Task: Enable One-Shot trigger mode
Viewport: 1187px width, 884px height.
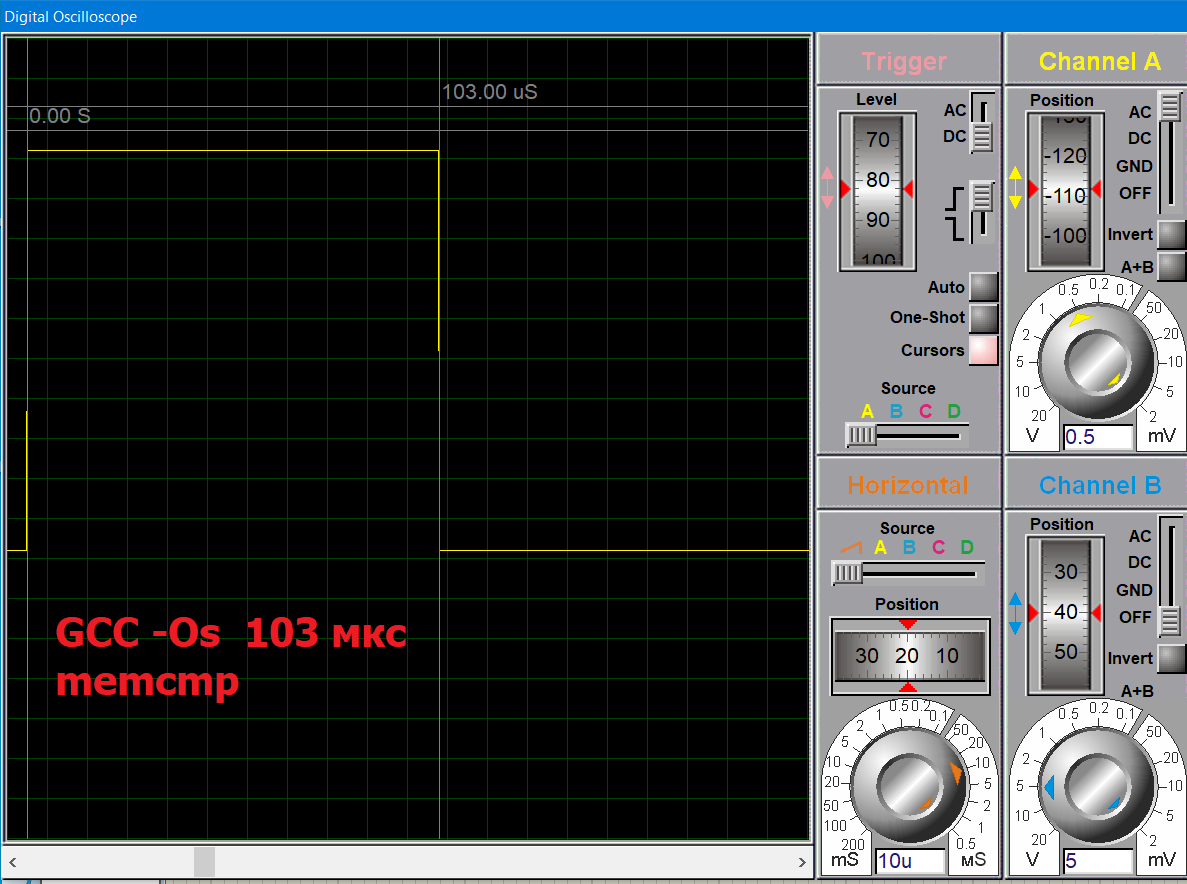Action: click(x=983, y=318)
